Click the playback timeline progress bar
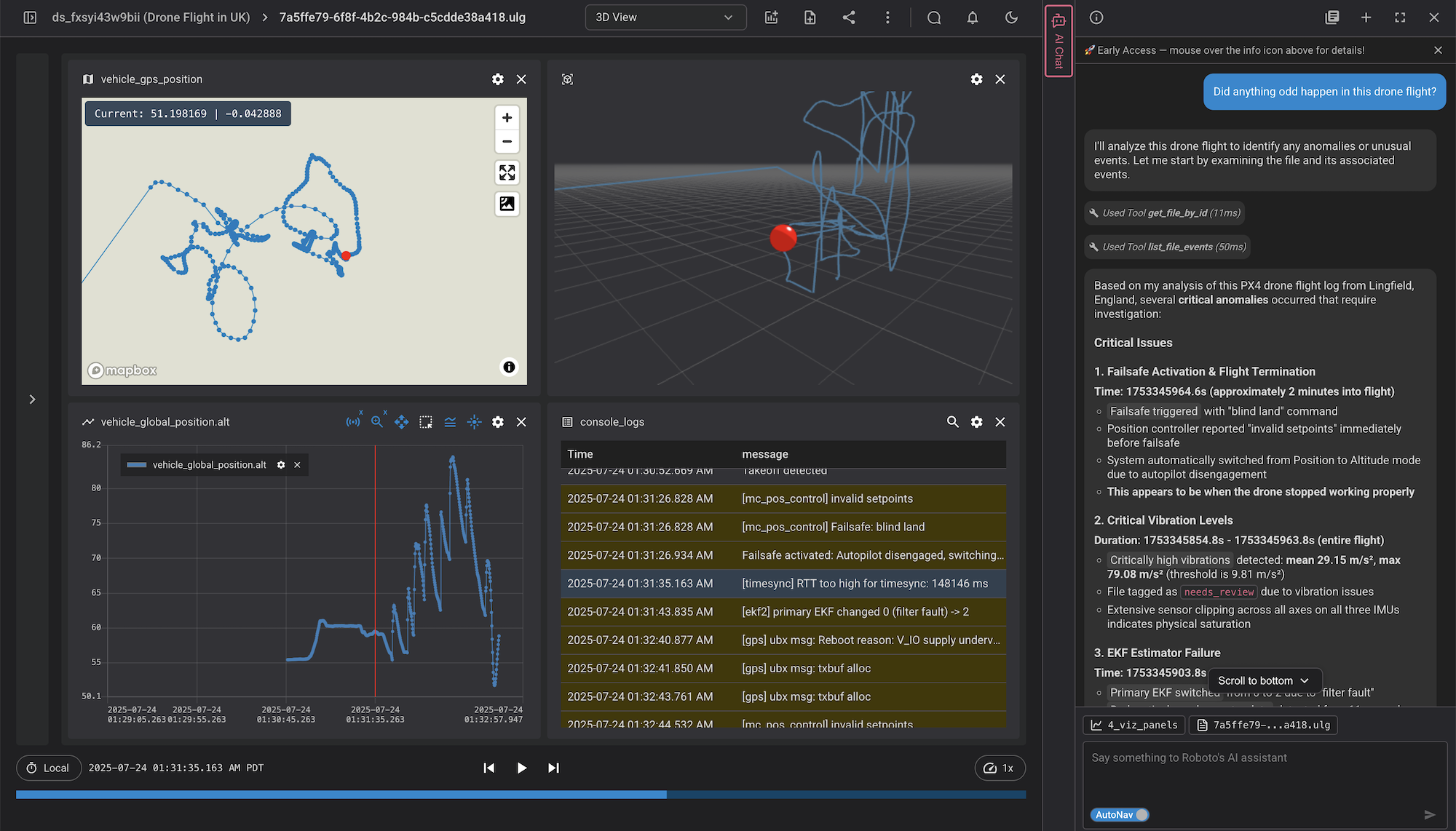Image resolution: width=1456 pixels, height=831 pixels. point(521,795)
